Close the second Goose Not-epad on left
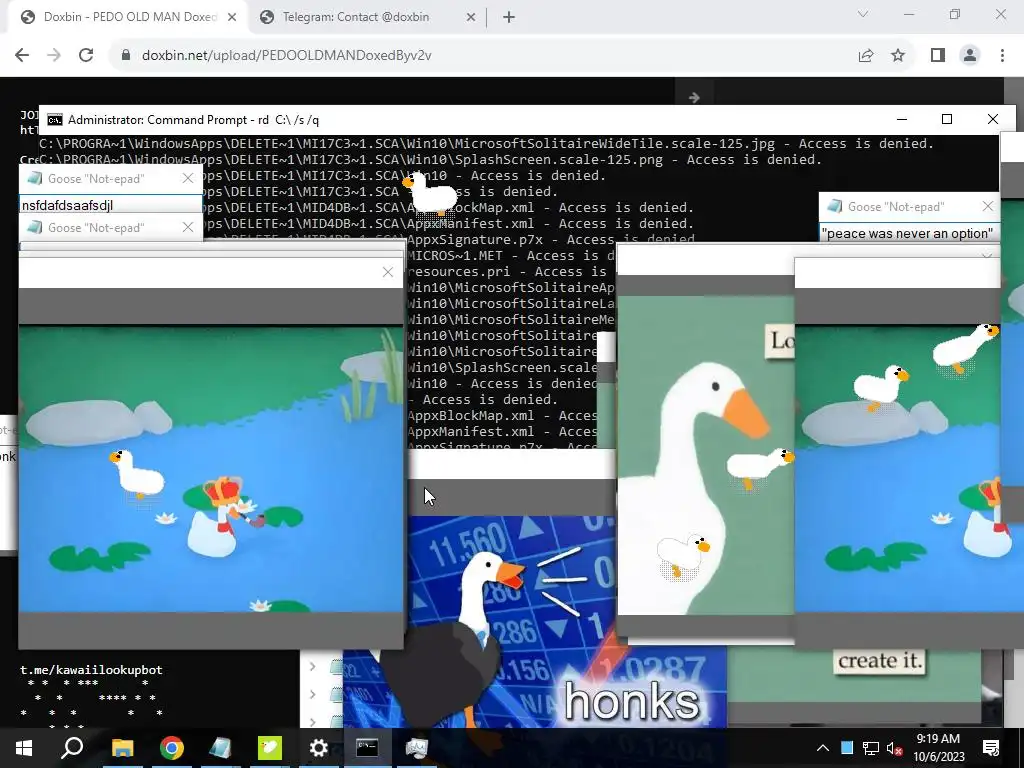 [188, 227]
